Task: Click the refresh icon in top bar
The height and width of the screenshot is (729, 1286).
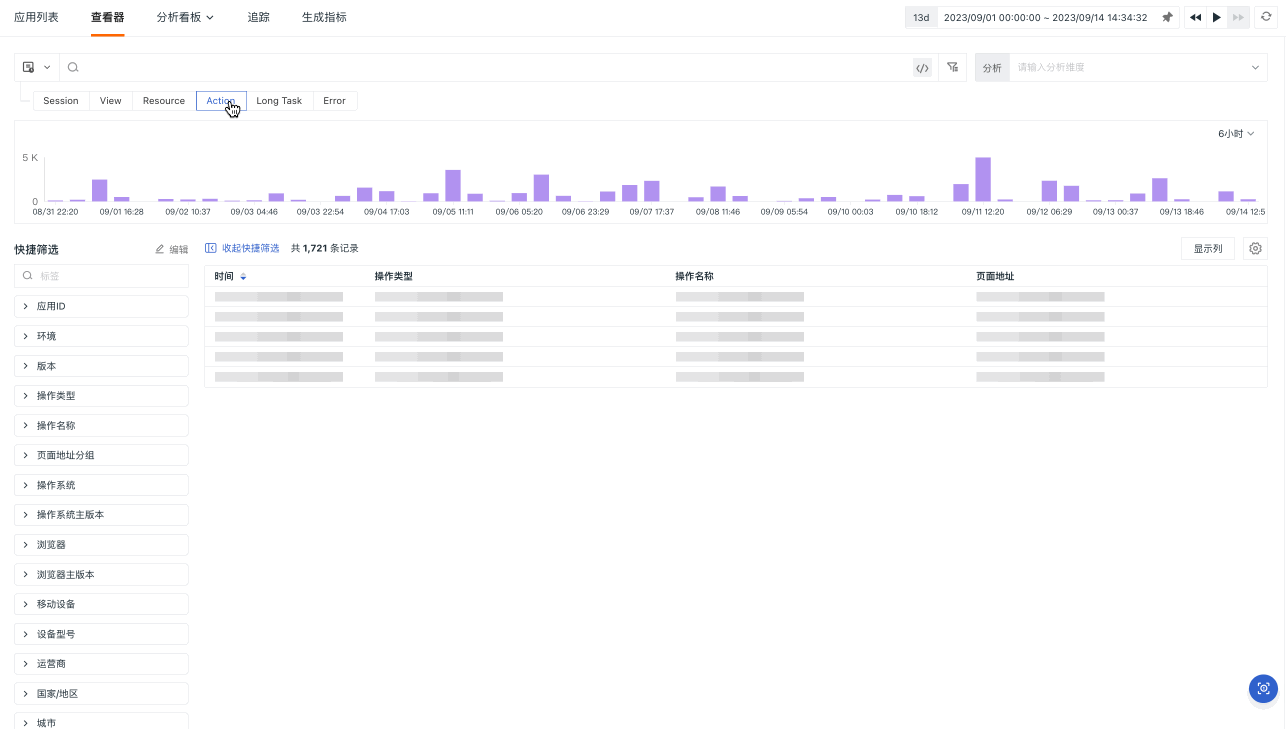Action: tap(1266, 17)
